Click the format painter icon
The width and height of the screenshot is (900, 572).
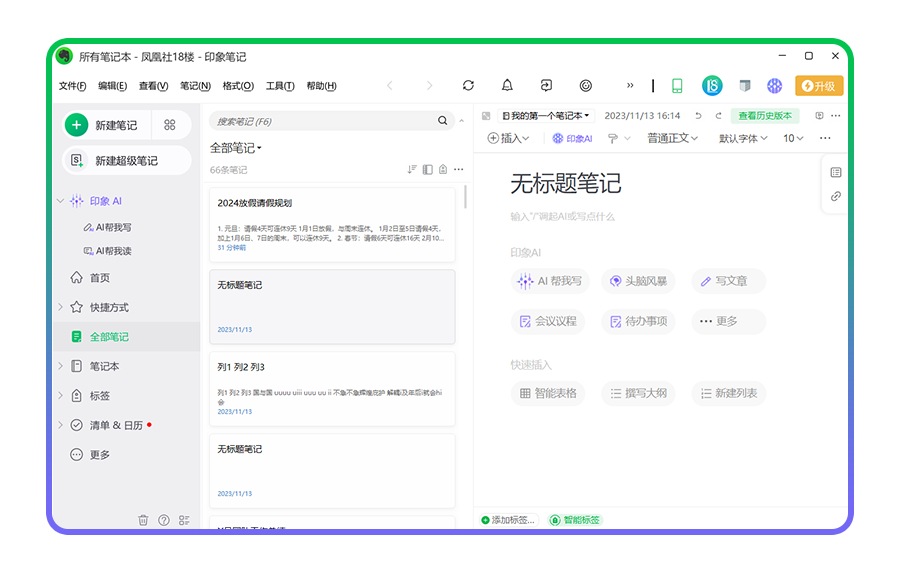[x=613, y=138]
